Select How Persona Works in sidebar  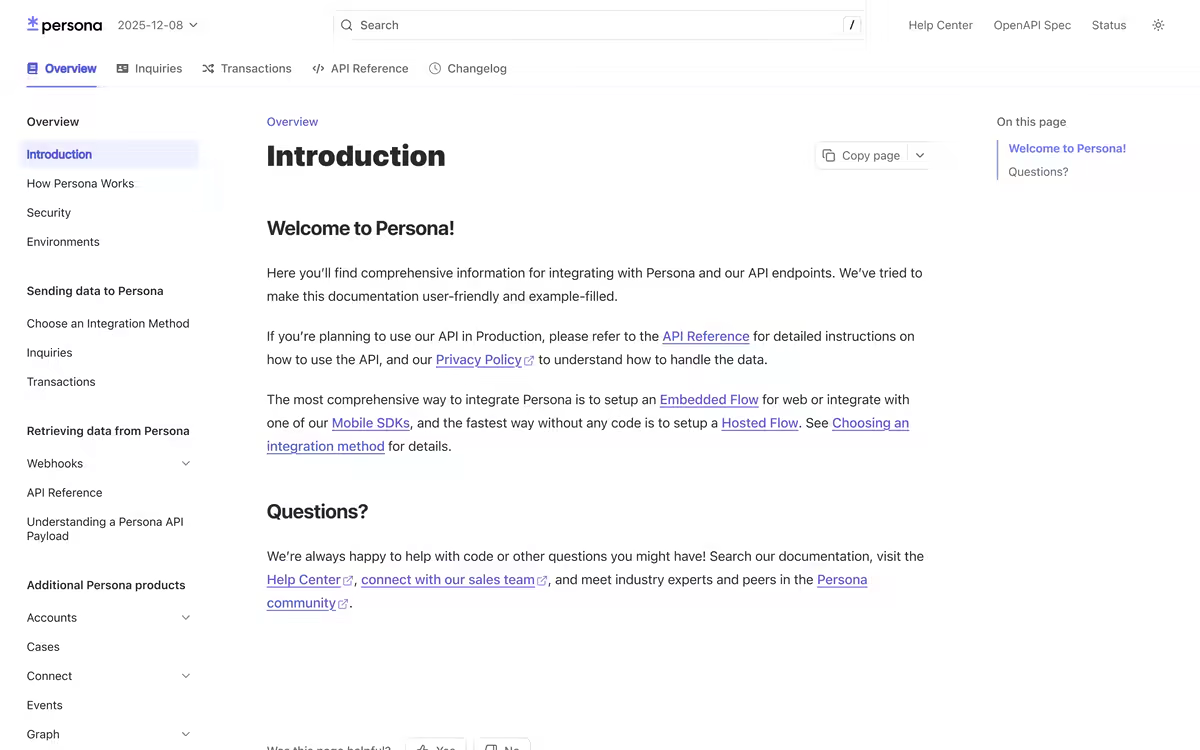pos(80,184)
